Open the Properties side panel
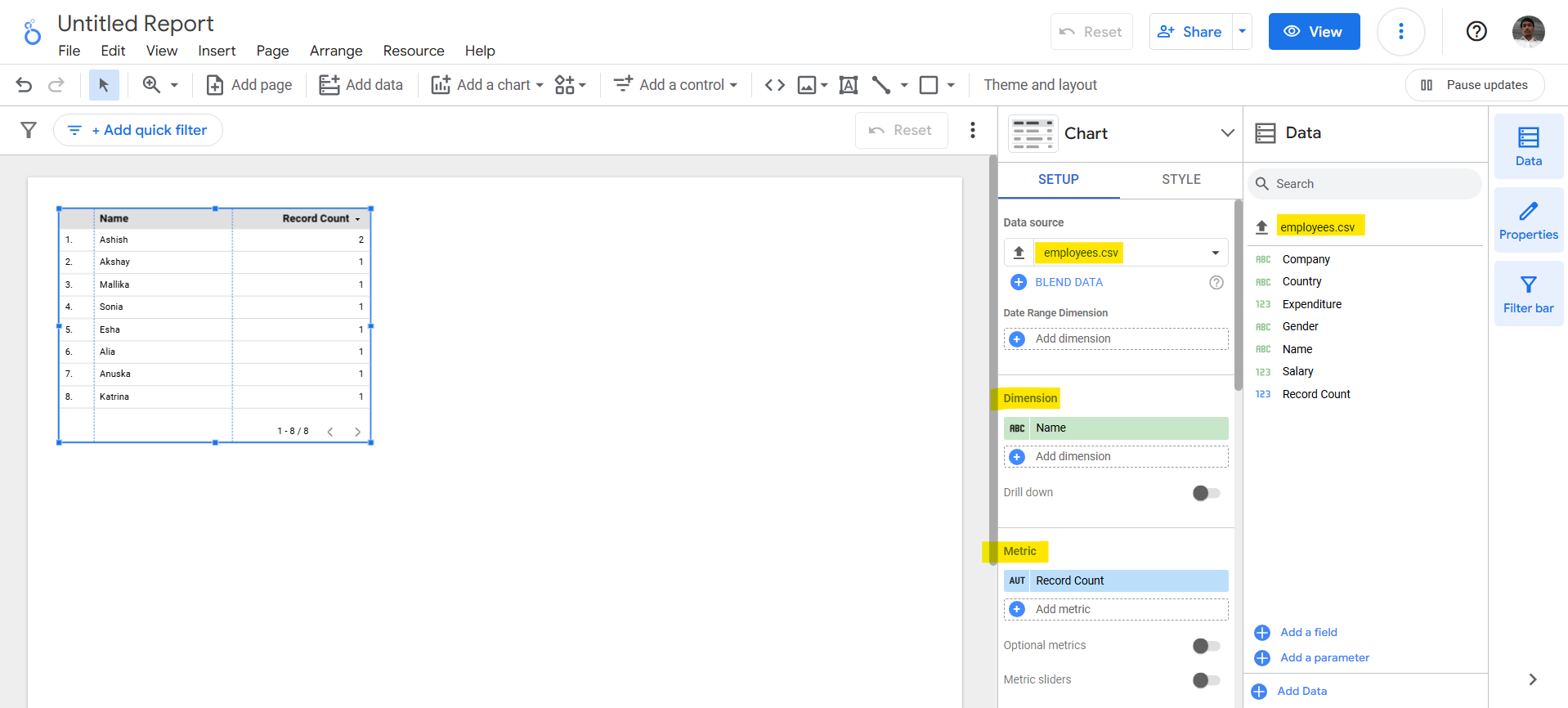 1528,221
